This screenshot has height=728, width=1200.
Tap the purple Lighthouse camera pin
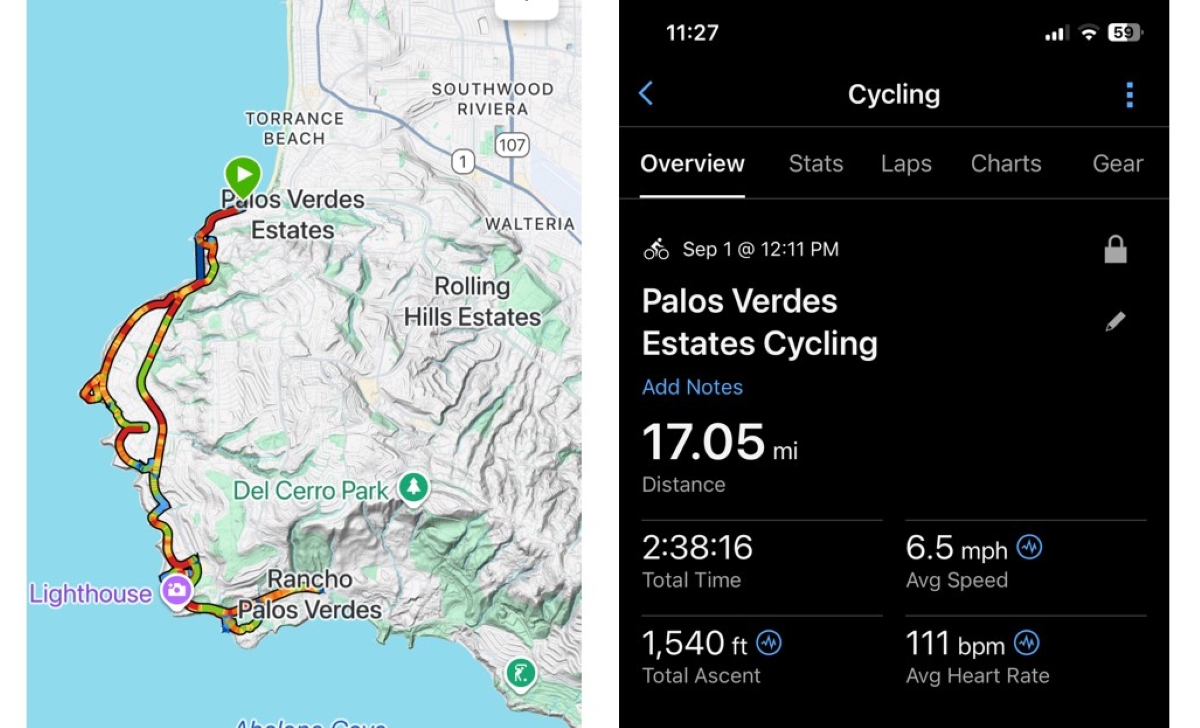pyautogui.click(x=177, y=591)
